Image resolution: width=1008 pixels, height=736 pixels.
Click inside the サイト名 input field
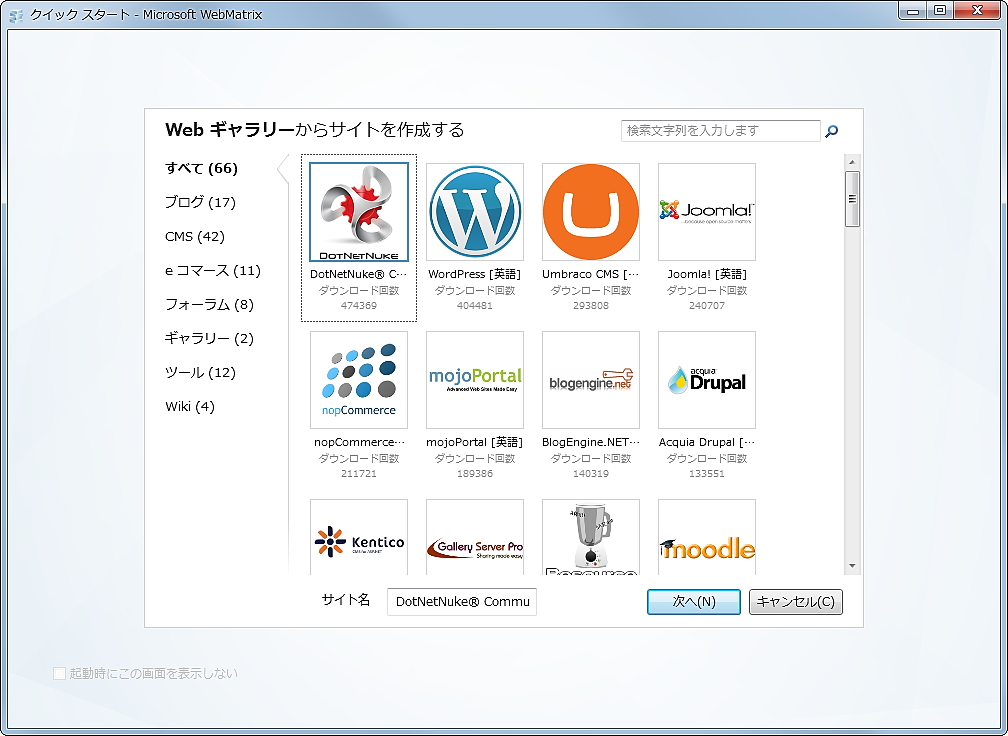click(461, 601)
